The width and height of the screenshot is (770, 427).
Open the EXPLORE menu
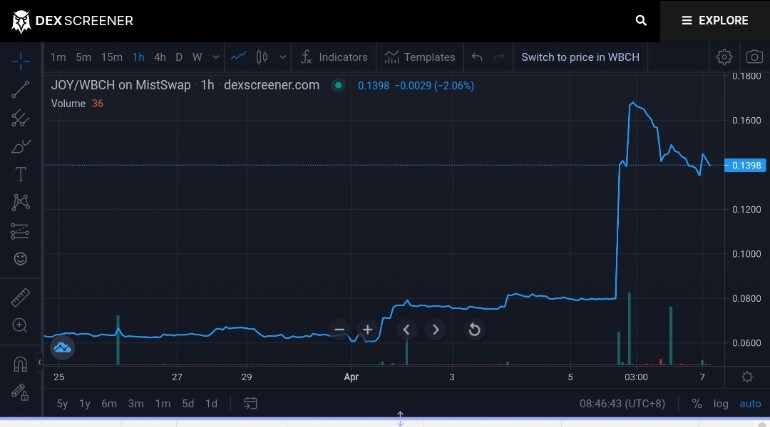[715, 21]
